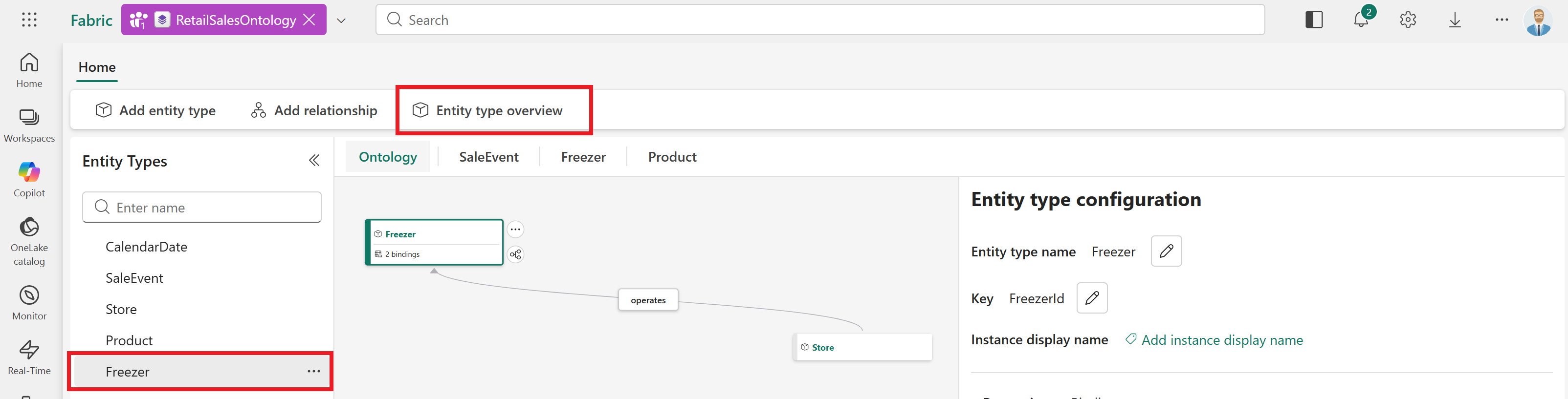
Task: Open the Freezer node more options button
Action: pos(515,230)
